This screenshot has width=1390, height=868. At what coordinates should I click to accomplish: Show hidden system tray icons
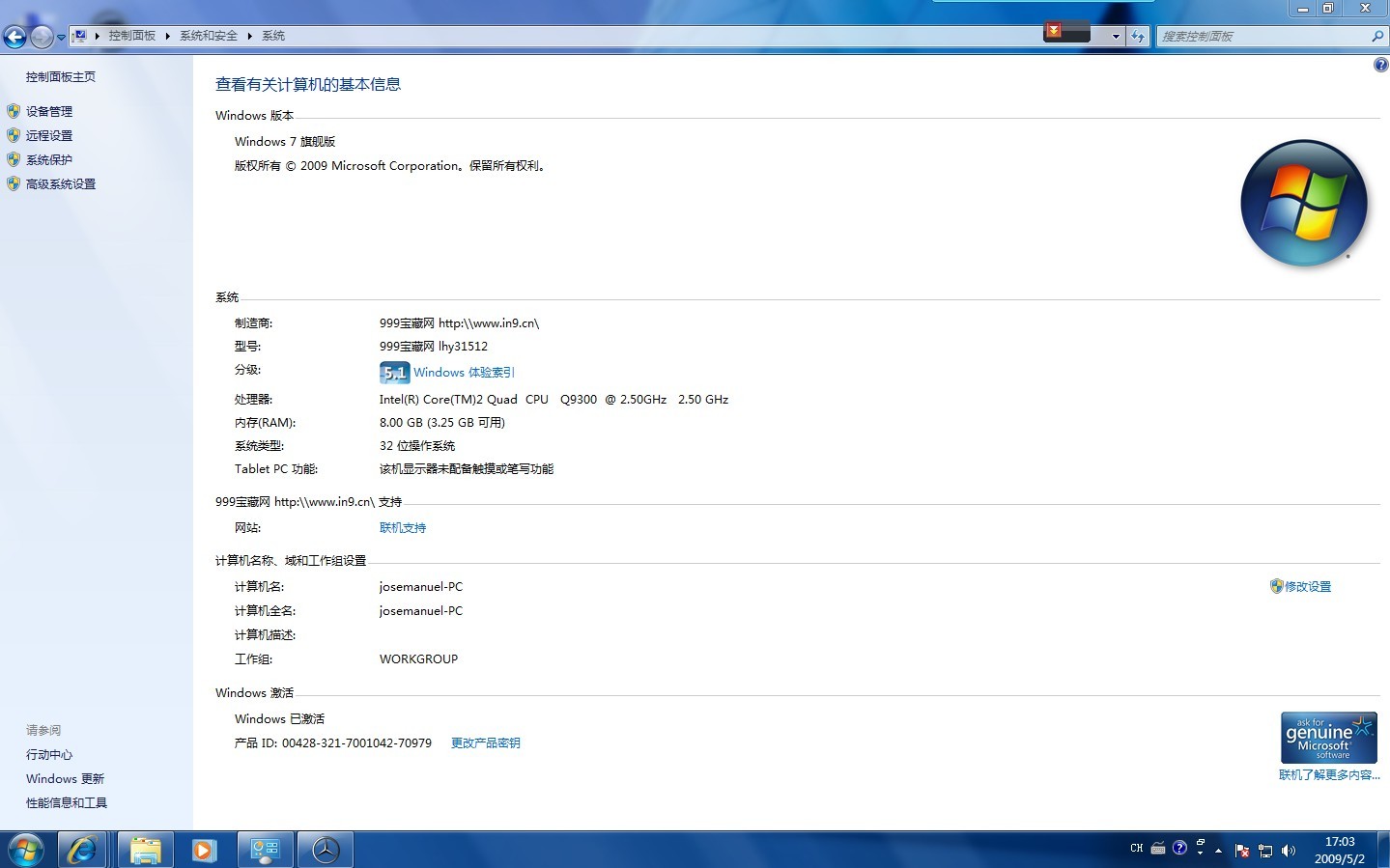coord(1218,851)
